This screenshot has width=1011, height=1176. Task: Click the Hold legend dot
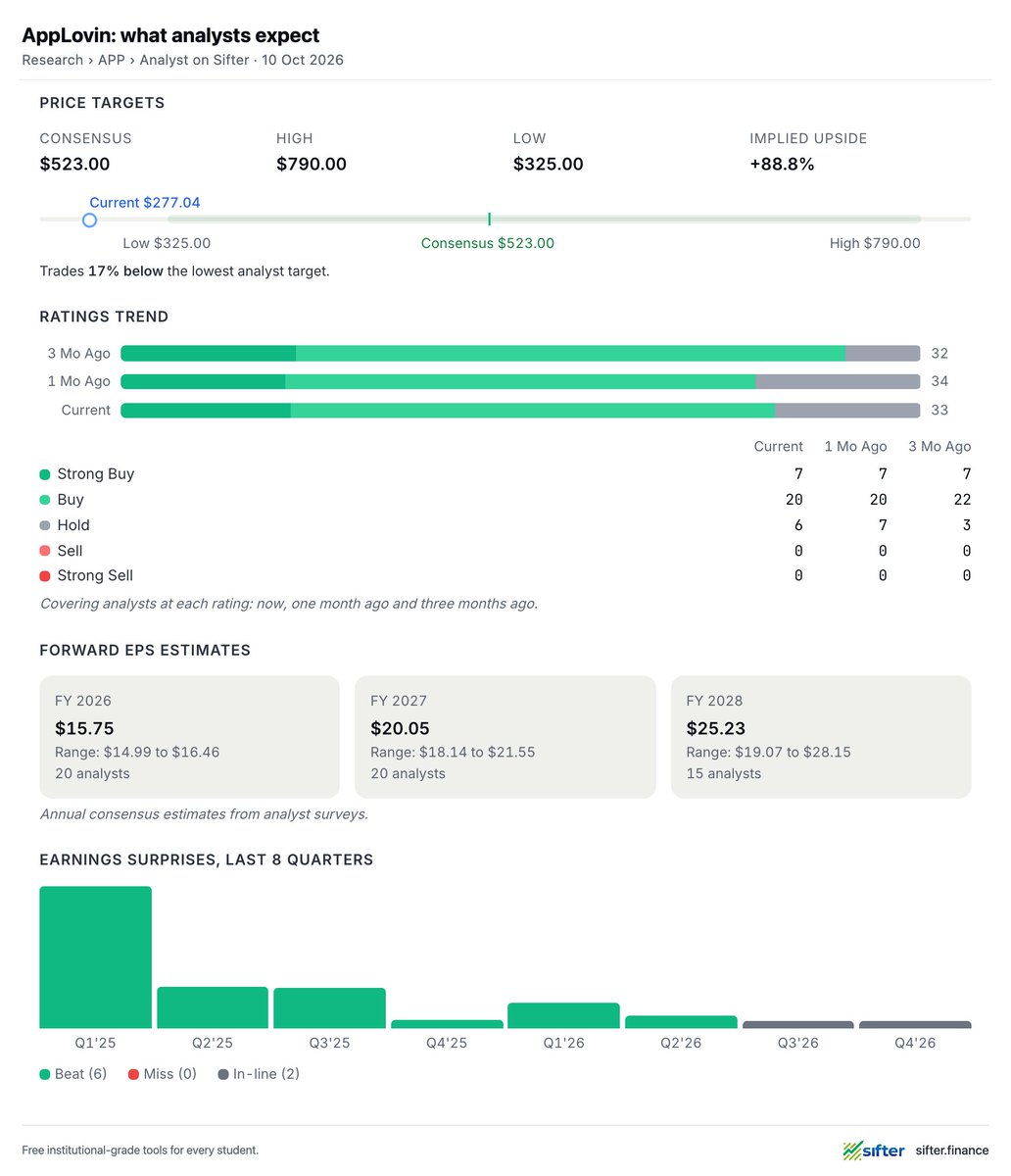pos(45,525)
